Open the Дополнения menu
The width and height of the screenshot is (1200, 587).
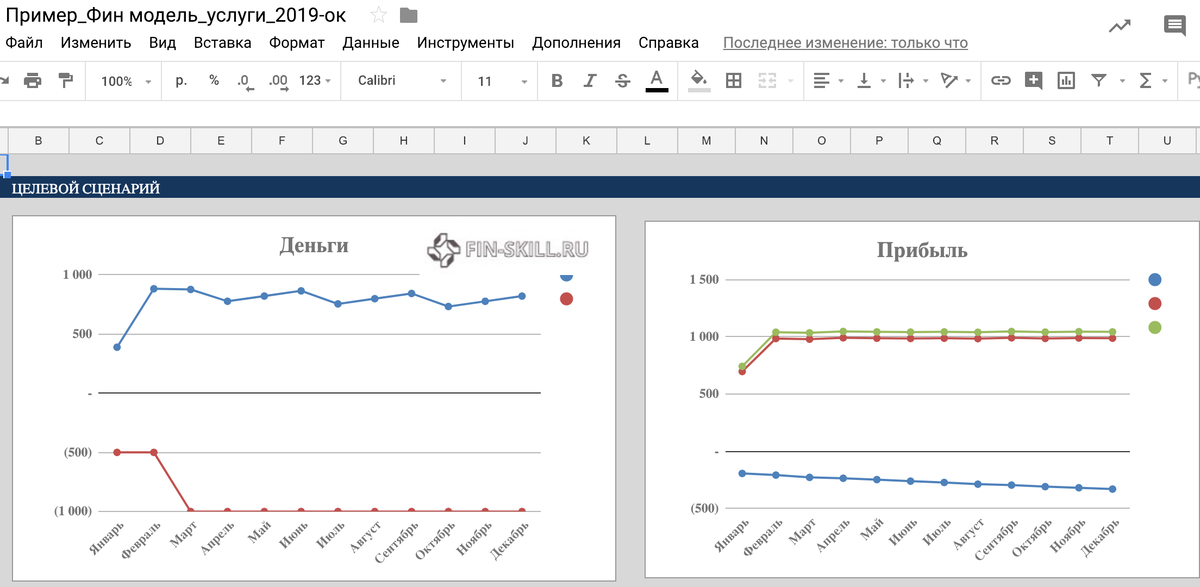tap(576, 43)
